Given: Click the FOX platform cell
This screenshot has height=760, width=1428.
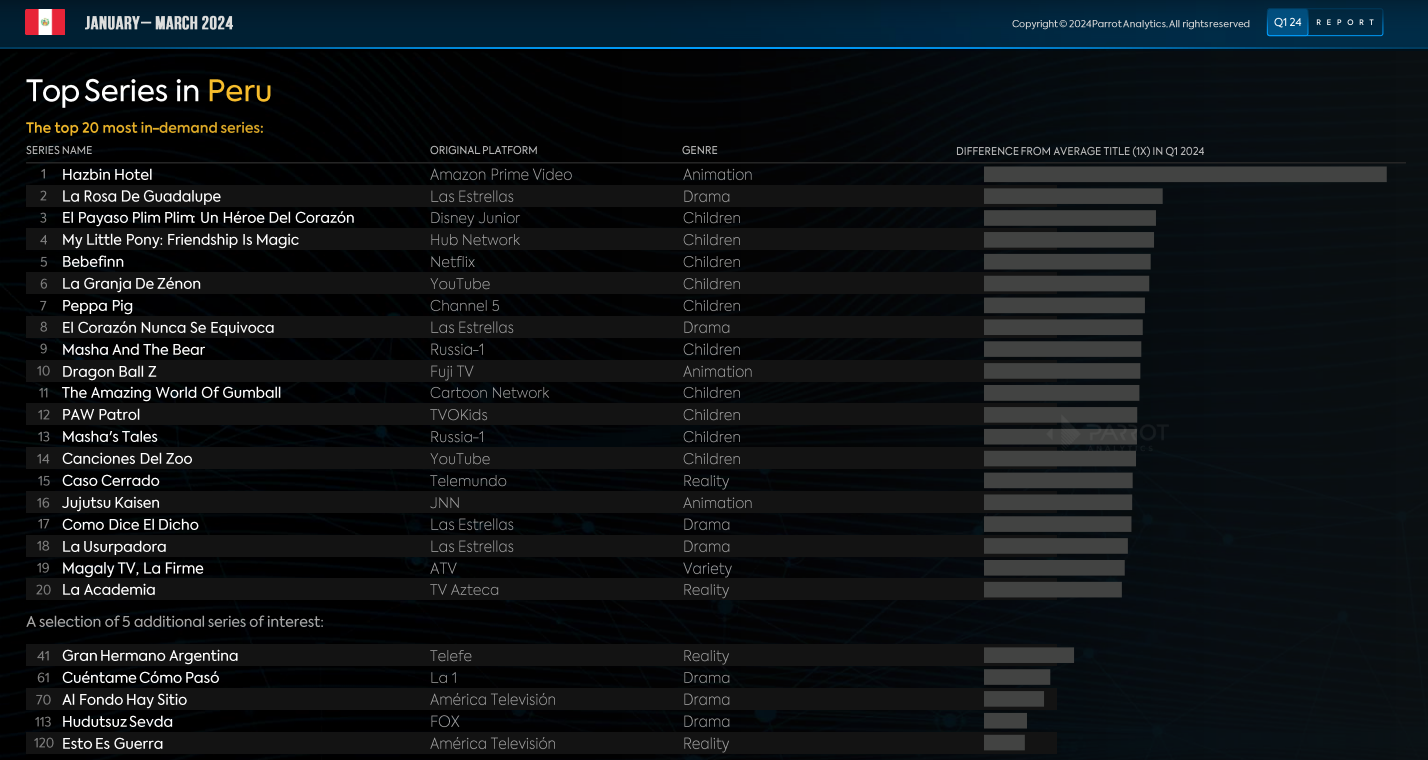Looking at the screenshot, I should coord(445,722).
